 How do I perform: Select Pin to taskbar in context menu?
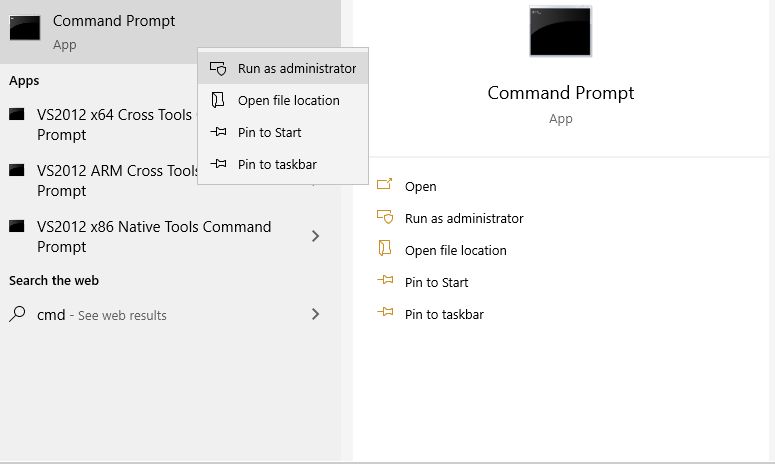pos(277,164)
